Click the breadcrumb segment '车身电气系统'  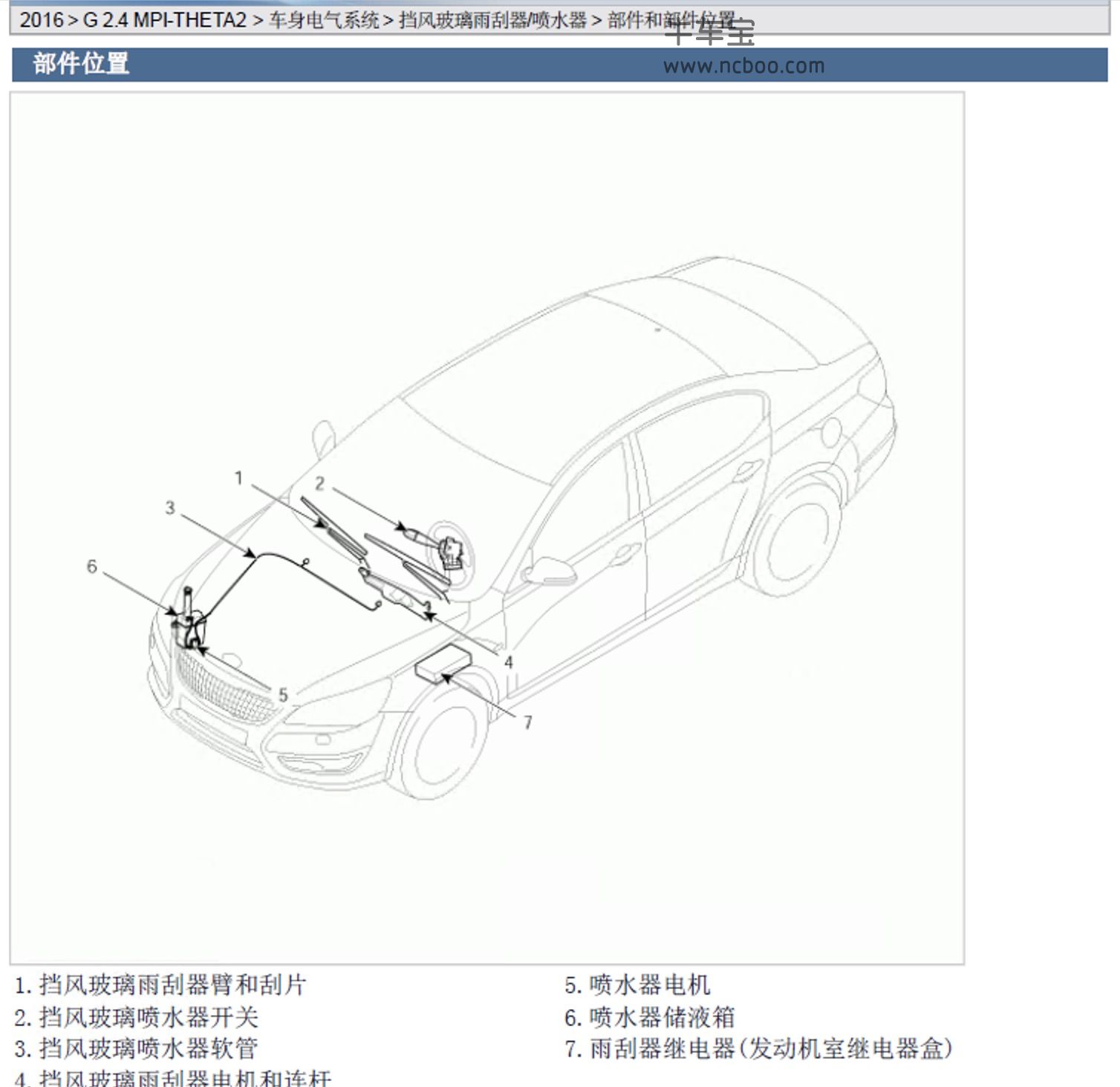(324, 20)
